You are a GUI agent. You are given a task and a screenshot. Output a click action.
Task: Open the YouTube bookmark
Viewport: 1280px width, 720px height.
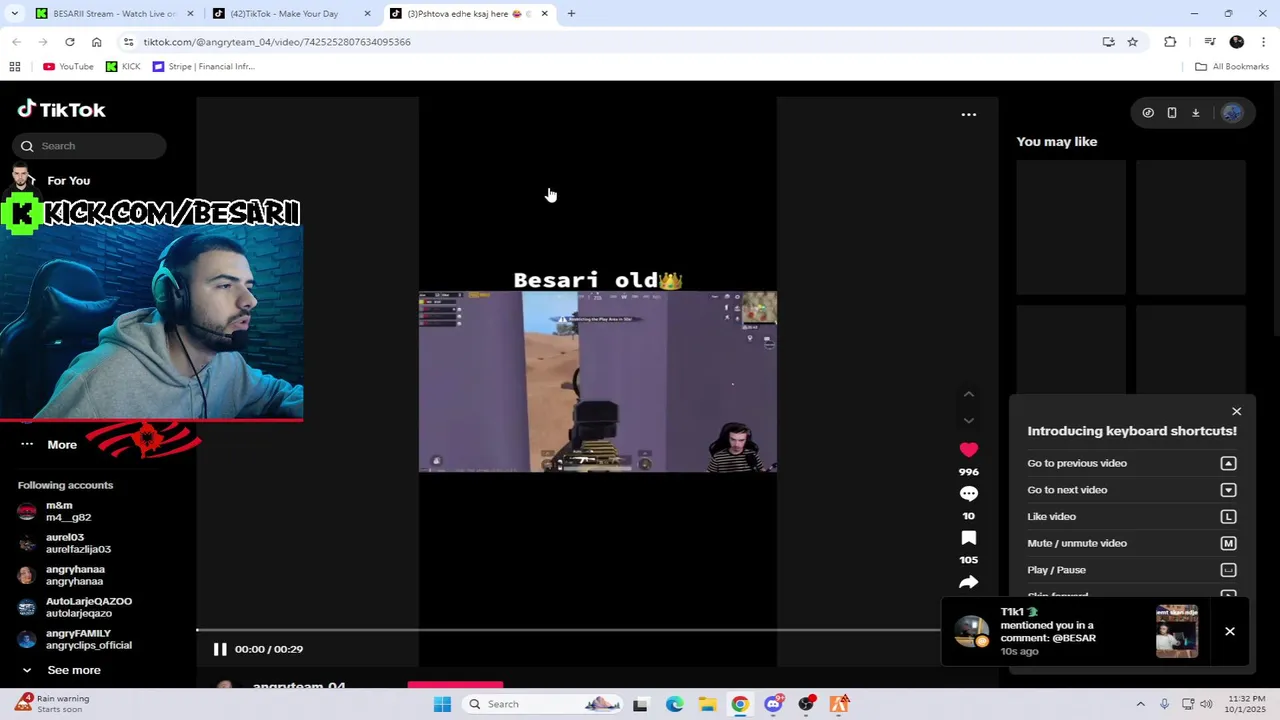(x=68, y=66)
